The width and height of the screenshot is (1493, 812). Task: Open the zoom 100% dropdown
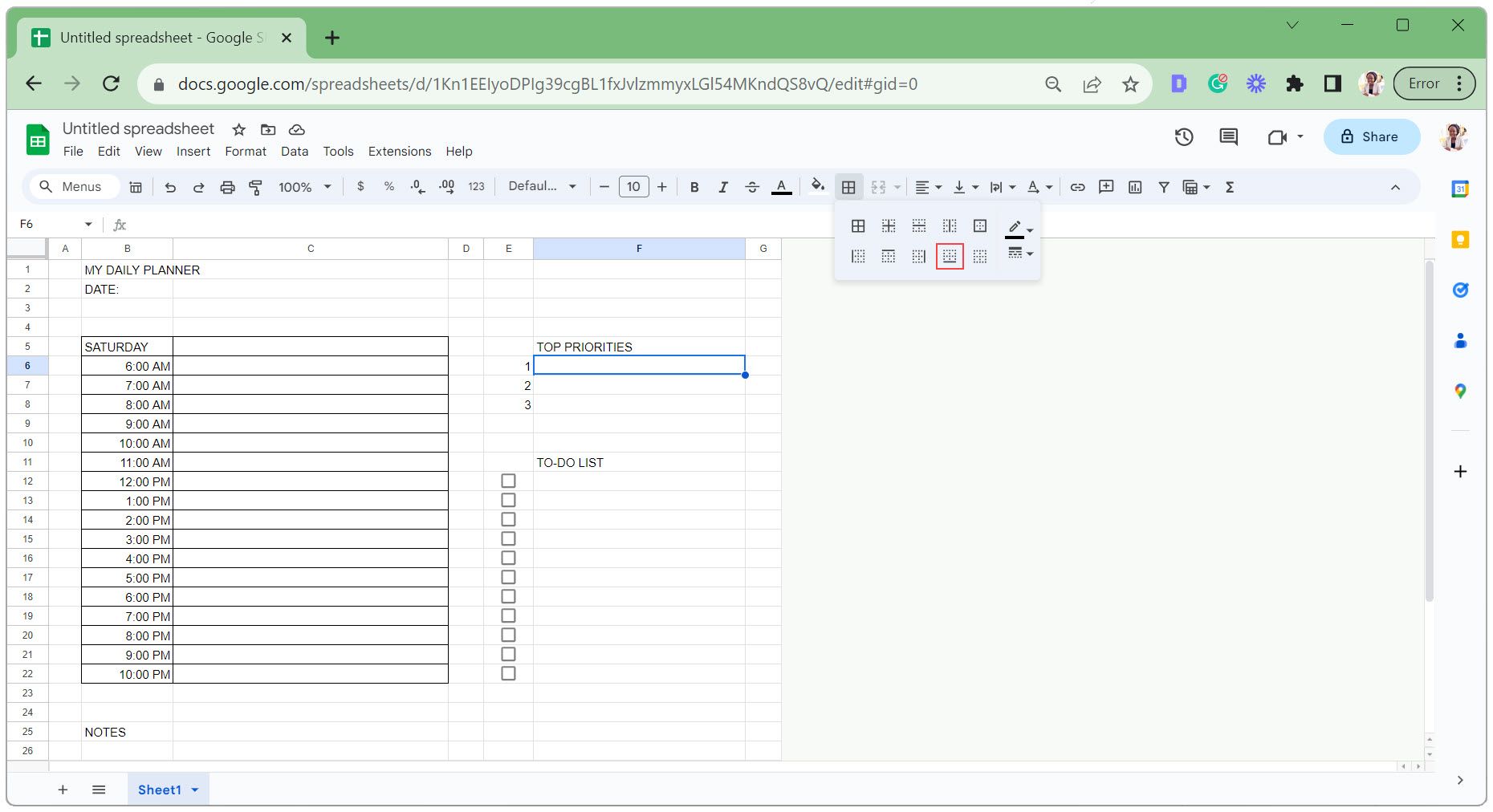304,187
